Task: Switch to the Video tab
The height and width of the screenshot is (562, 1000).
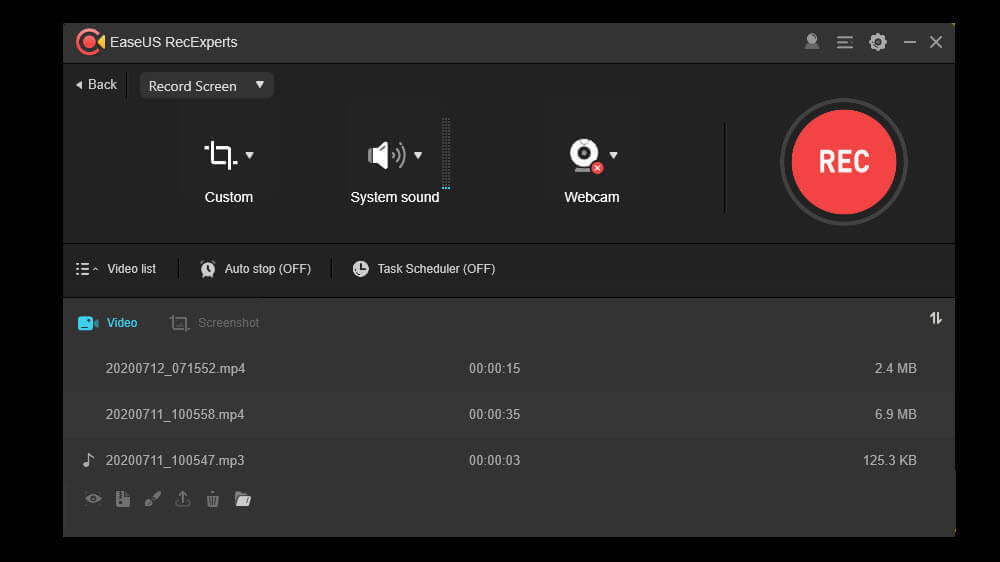Action: point(107,323)
